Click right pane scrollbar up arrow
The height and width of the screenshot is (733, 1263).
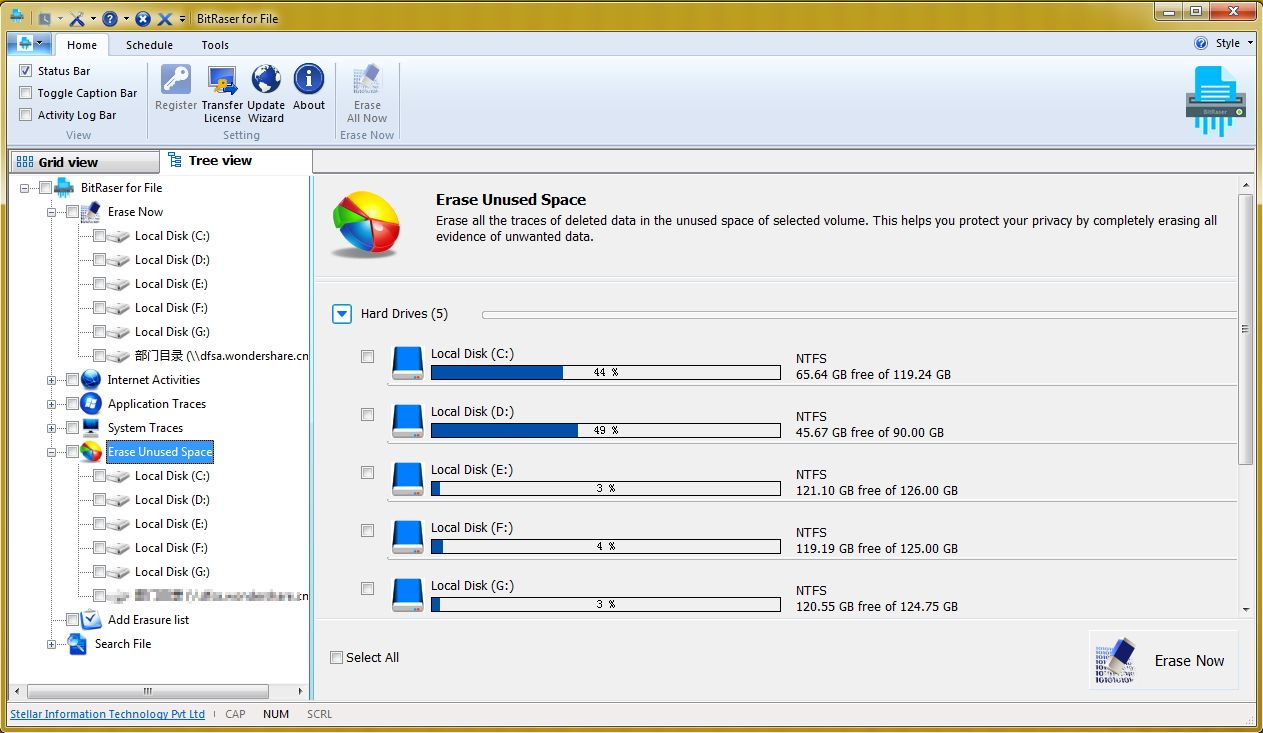(1245, 185)
